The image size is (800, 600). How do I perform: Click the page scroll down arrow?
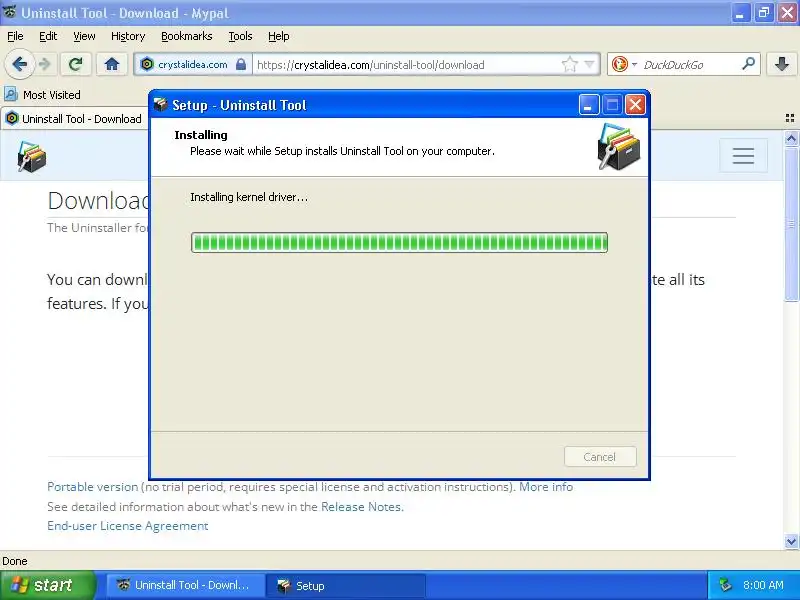click(791, 541)
